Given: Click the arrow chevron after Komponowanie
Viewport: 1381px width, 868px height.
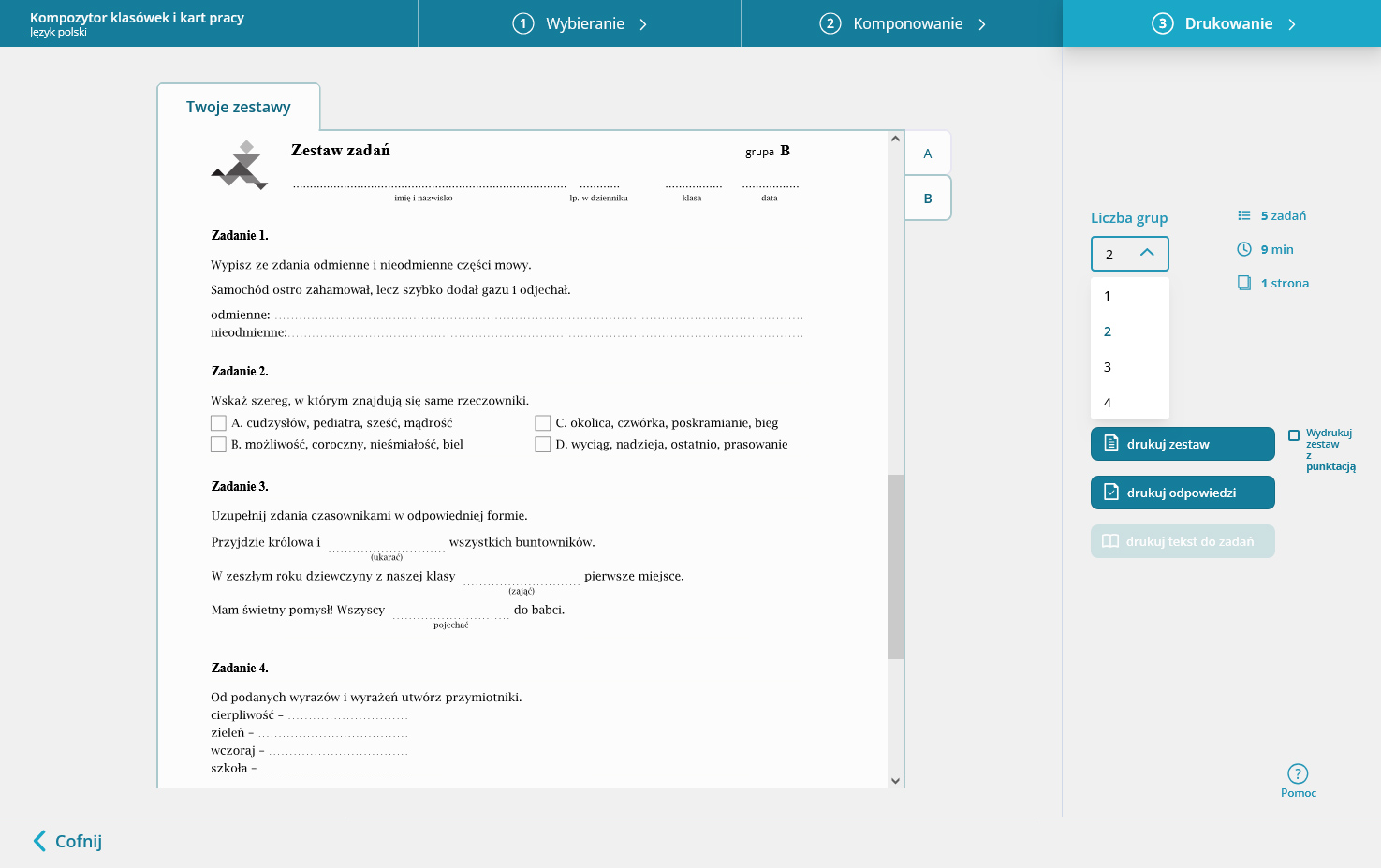Looking at the screenshot, I should point(982,24).
